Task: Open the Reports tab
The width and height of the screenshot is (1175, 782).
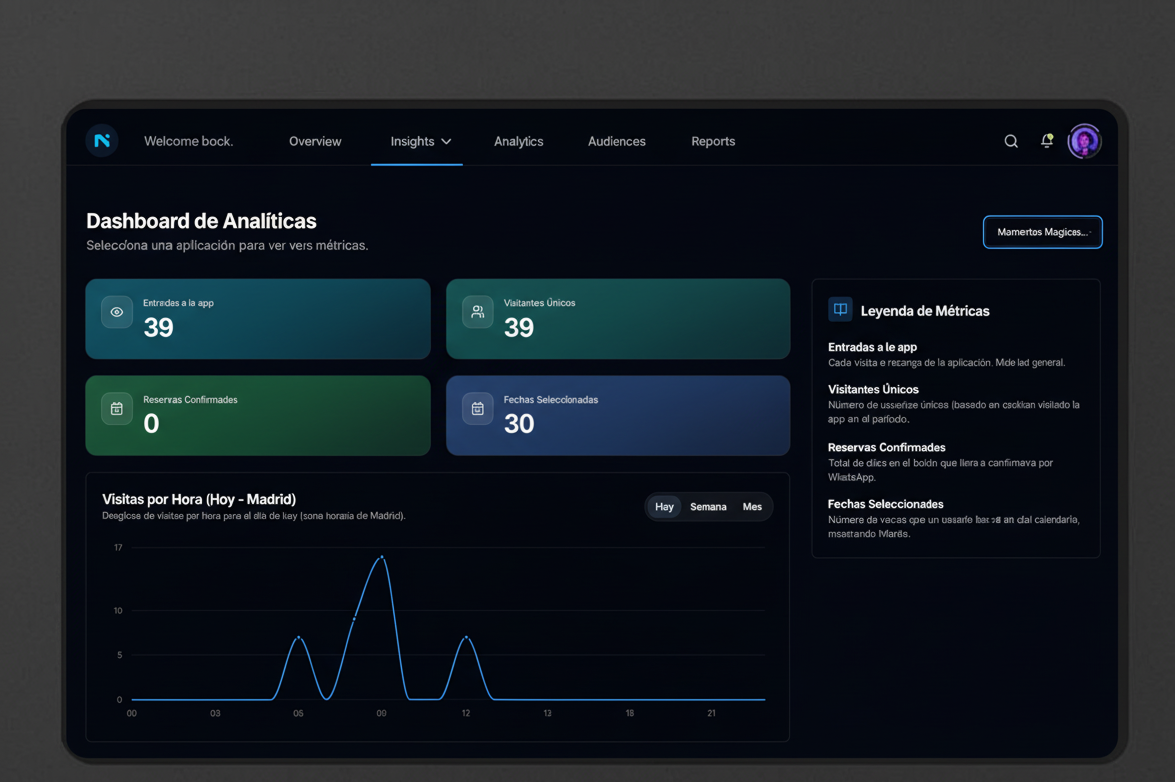Action: 713,141
